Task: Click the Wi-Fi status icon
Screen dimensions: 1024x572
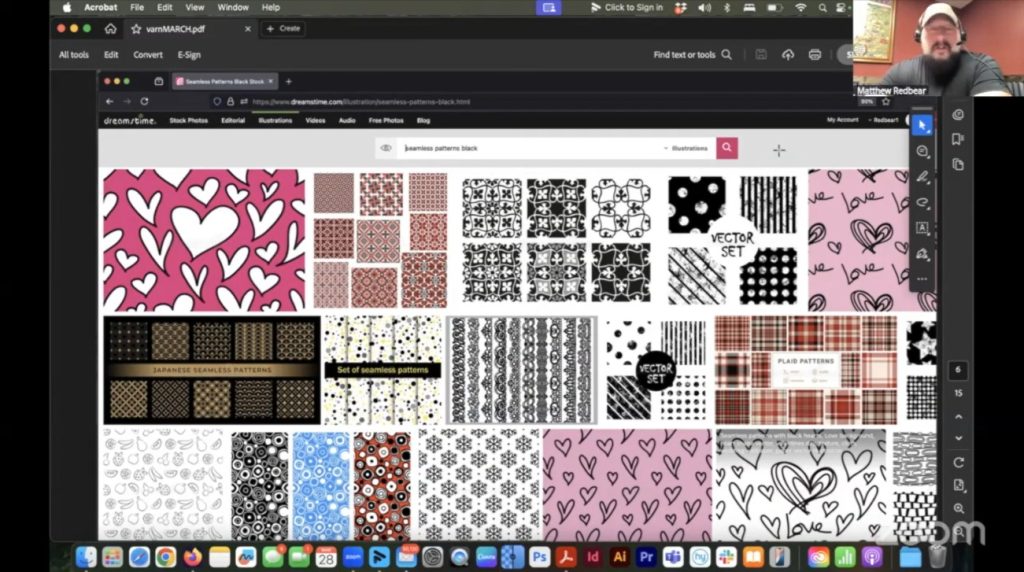Action: (801, 7)
